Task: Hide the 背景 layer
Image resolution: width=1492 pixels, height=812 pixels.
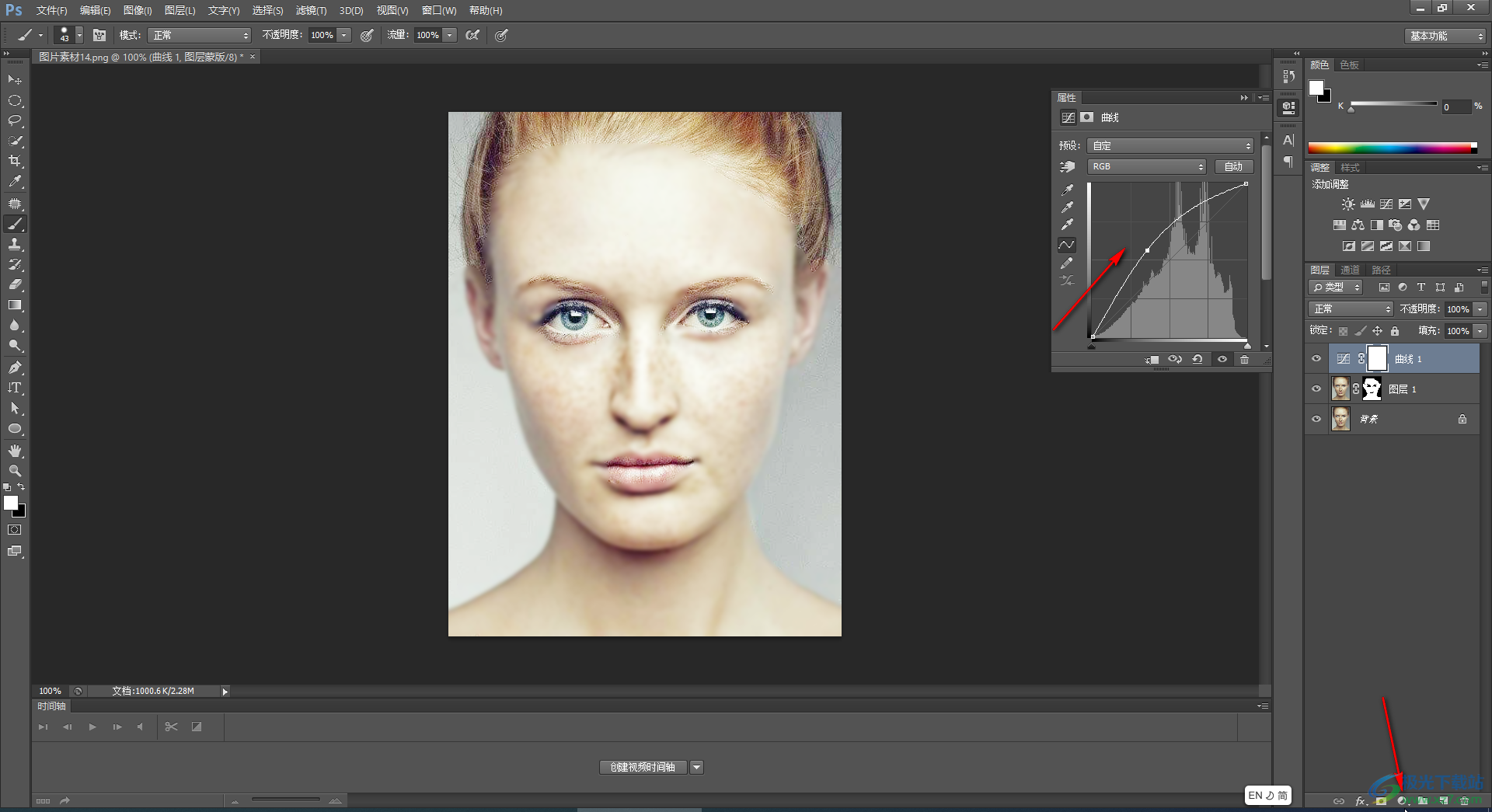Action: 1316,419
